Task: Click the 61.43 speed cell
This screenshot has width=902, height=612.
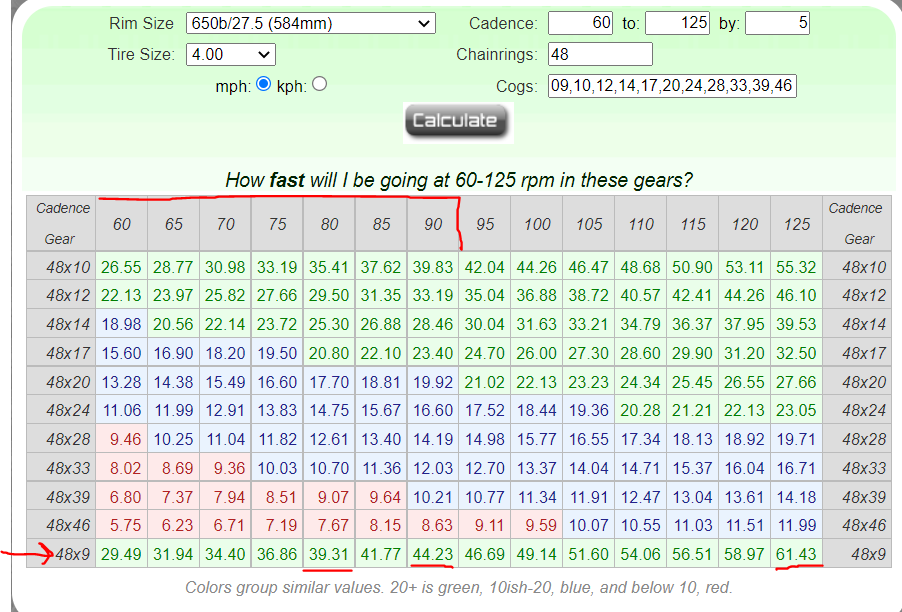Action: 796,553
